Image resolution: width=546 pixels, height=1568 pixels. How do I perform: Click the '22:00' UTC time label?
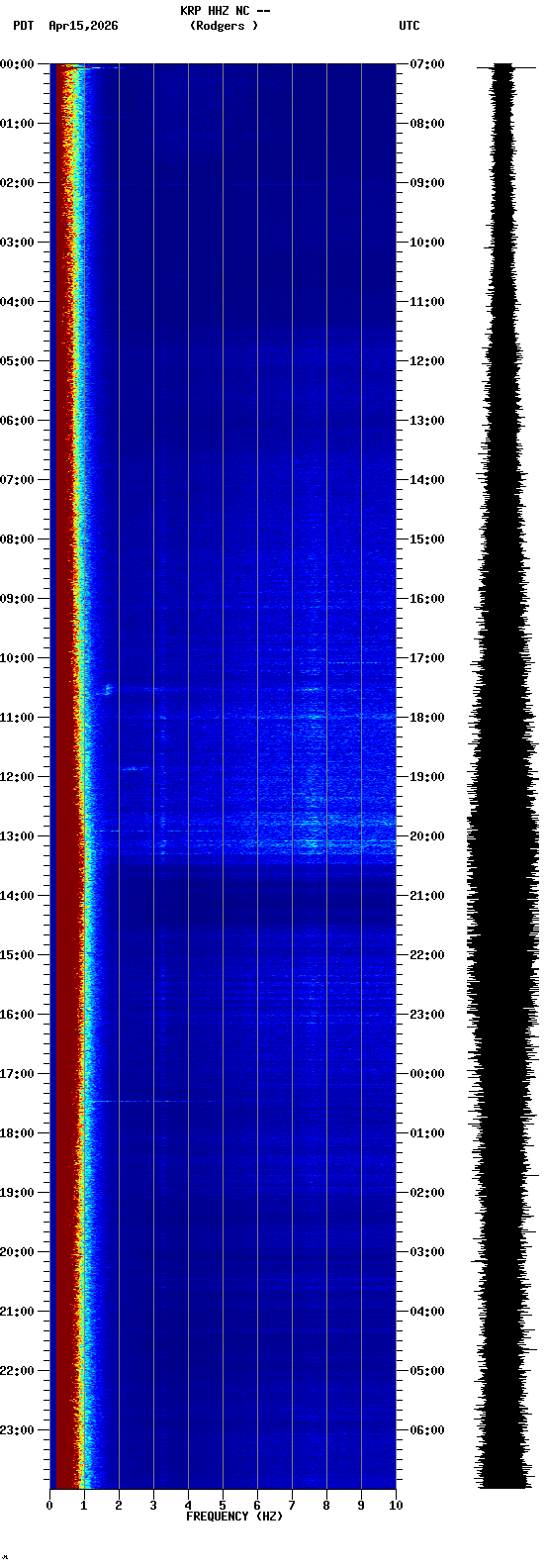pos(427,955)
